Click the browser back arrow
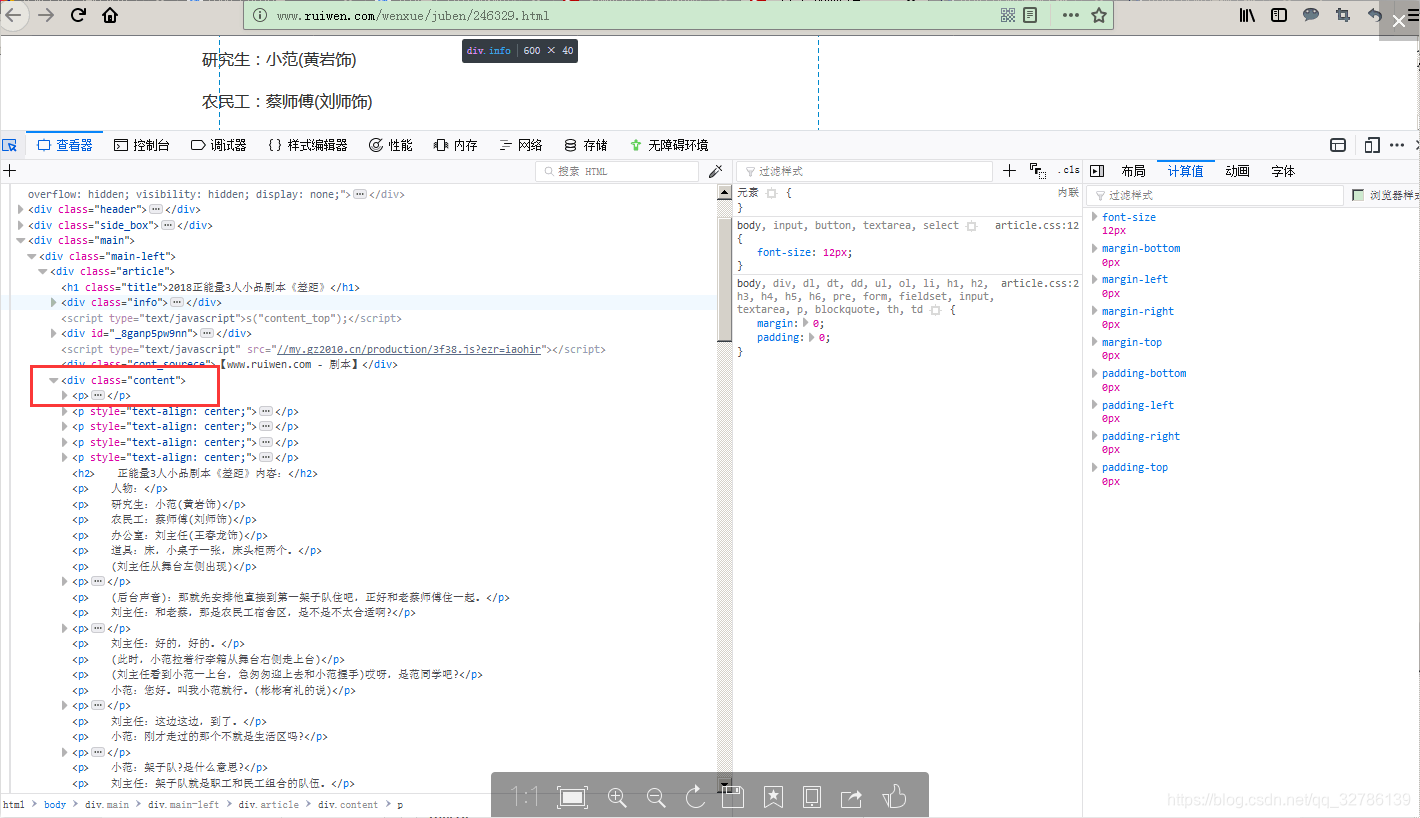This screenshot has height=818, width=1420. [x=12, y=15]
